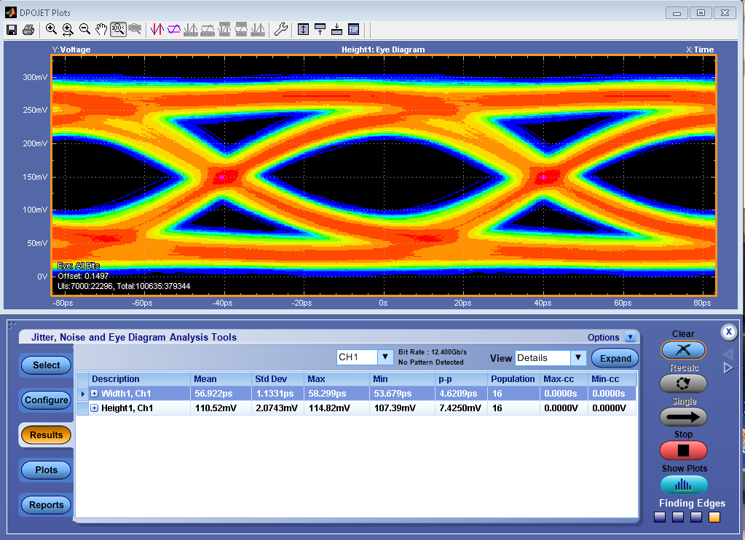
Task: Expand the Width1, Ch1 row
Action: tap(95, 394)
